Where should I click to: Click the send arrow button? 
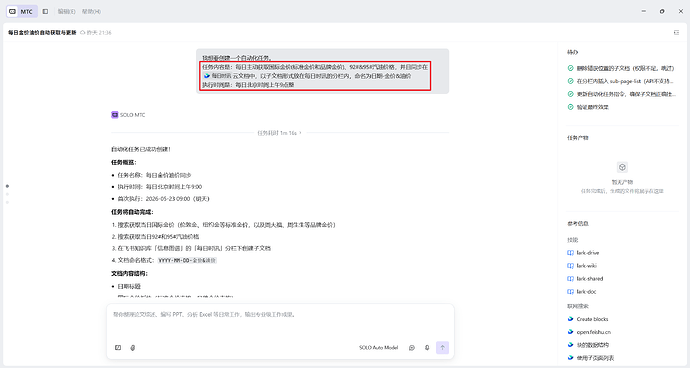tap(442, 348)
